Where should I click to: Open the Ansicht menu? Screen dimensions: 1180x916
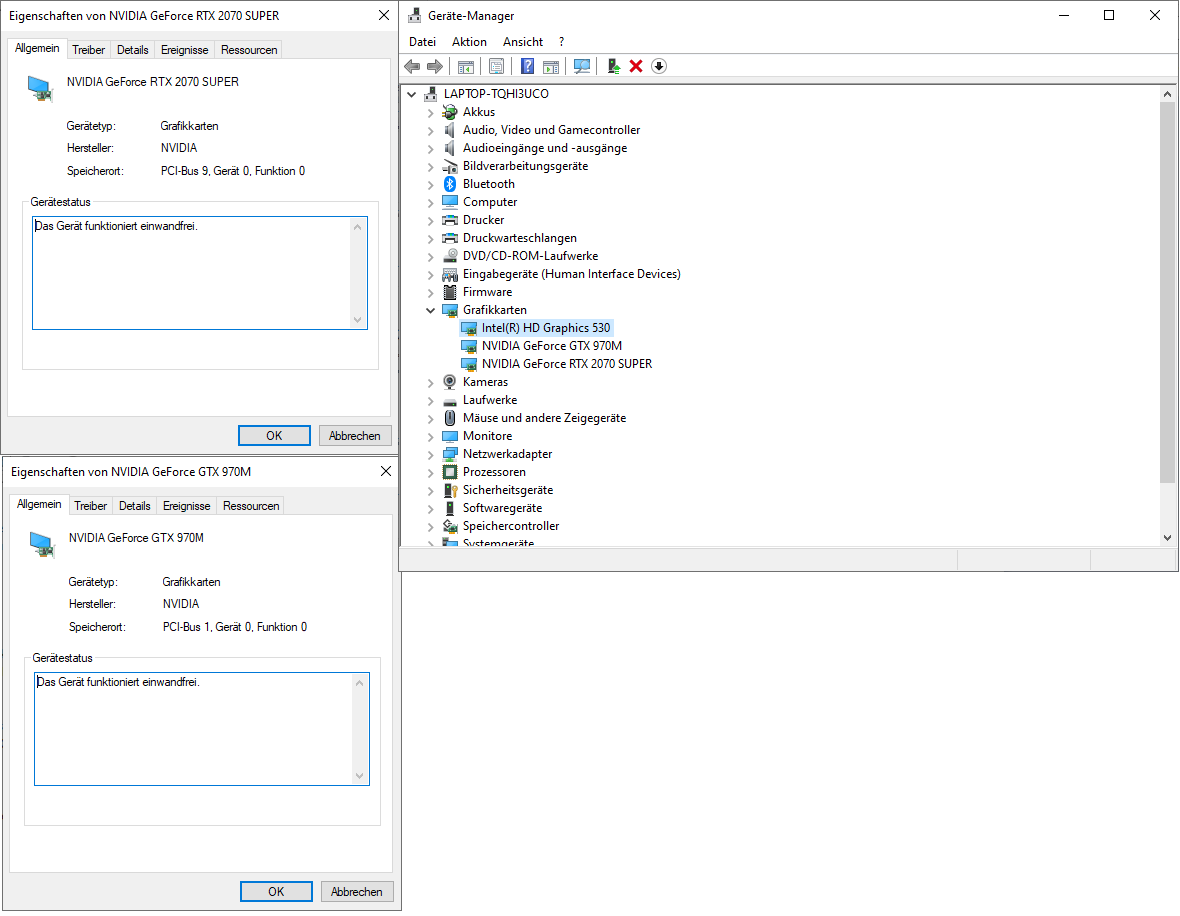522,42
